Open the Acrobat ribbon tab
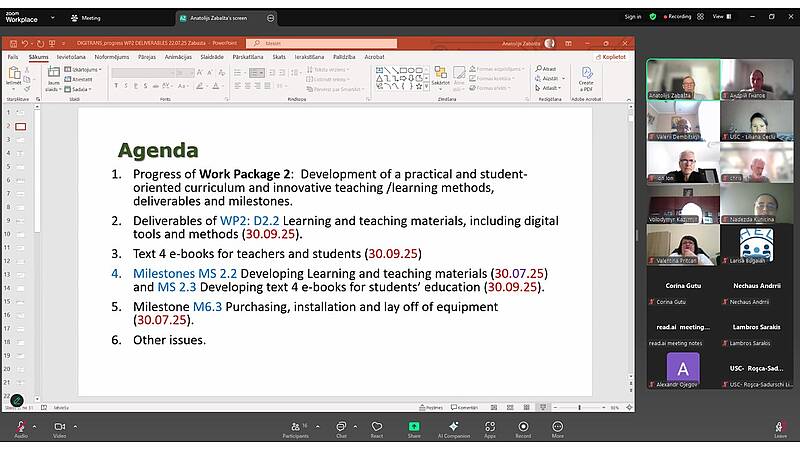This screenshot has width=800, height=450. point(374,57)
